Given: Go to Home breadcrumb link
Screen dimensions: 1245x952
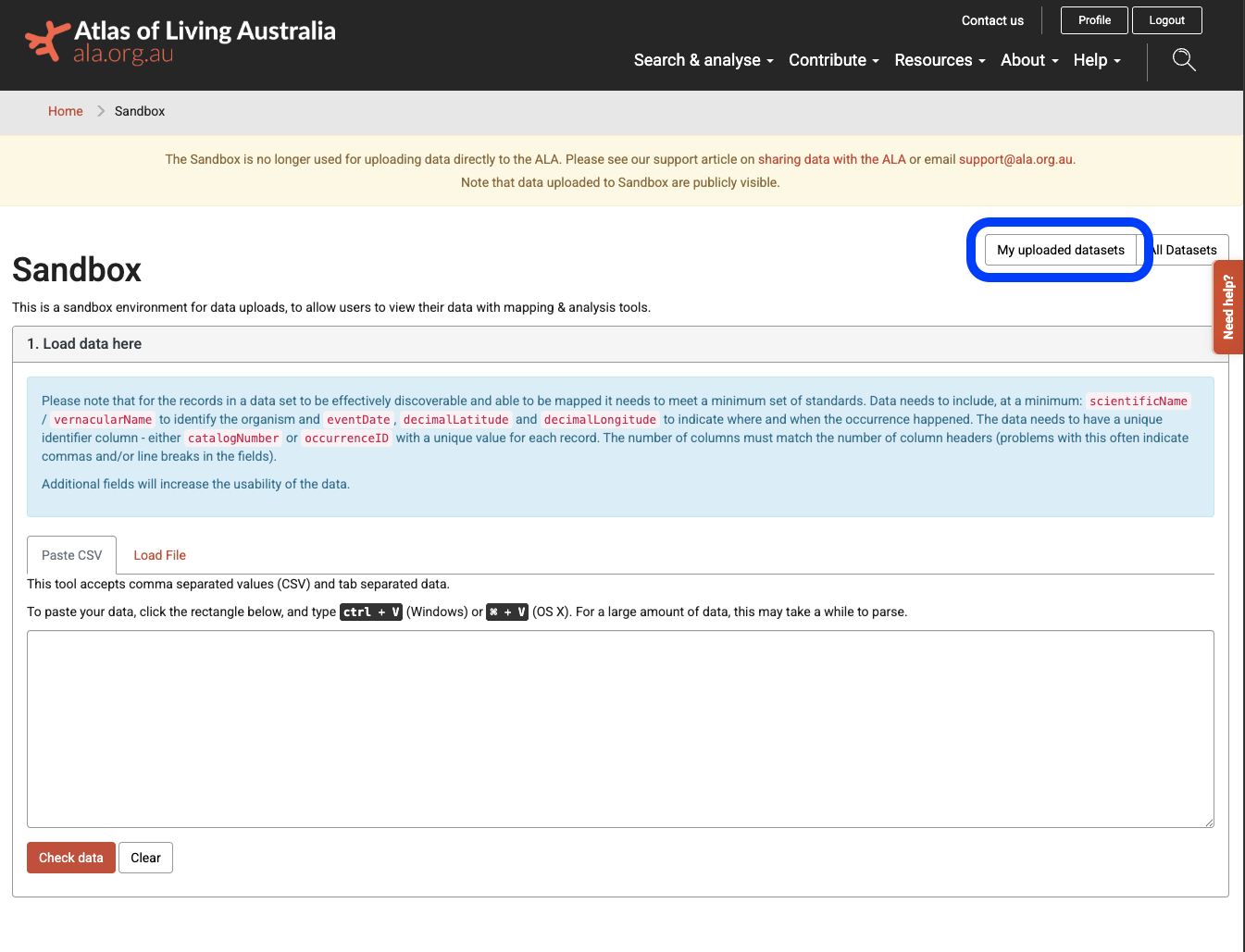Looking at the screenshot, I should [66, 111].
